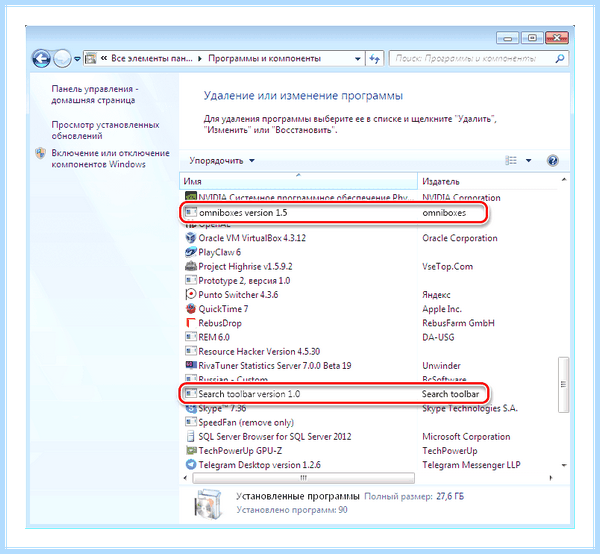Image resolution: width=600 pixels, height=554 pixels.
Task: Select Oracle VM VirtualBox 4.3.12
Action: pyautogui.click(x=252, y=238)
